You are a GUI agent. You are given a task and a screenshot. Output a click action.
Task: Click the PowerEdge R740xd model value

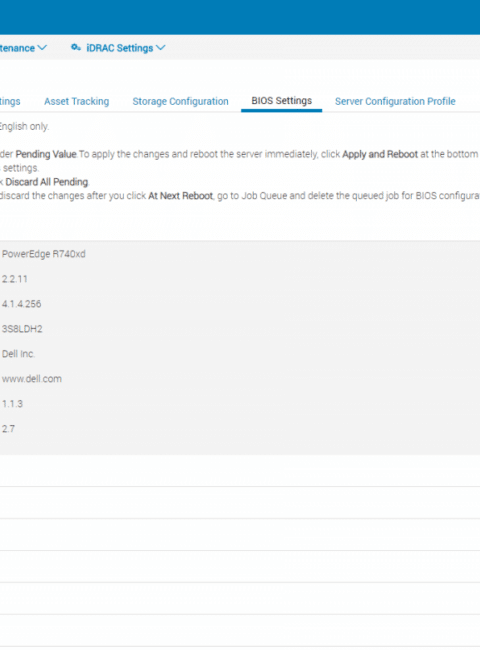pos(44,254)
